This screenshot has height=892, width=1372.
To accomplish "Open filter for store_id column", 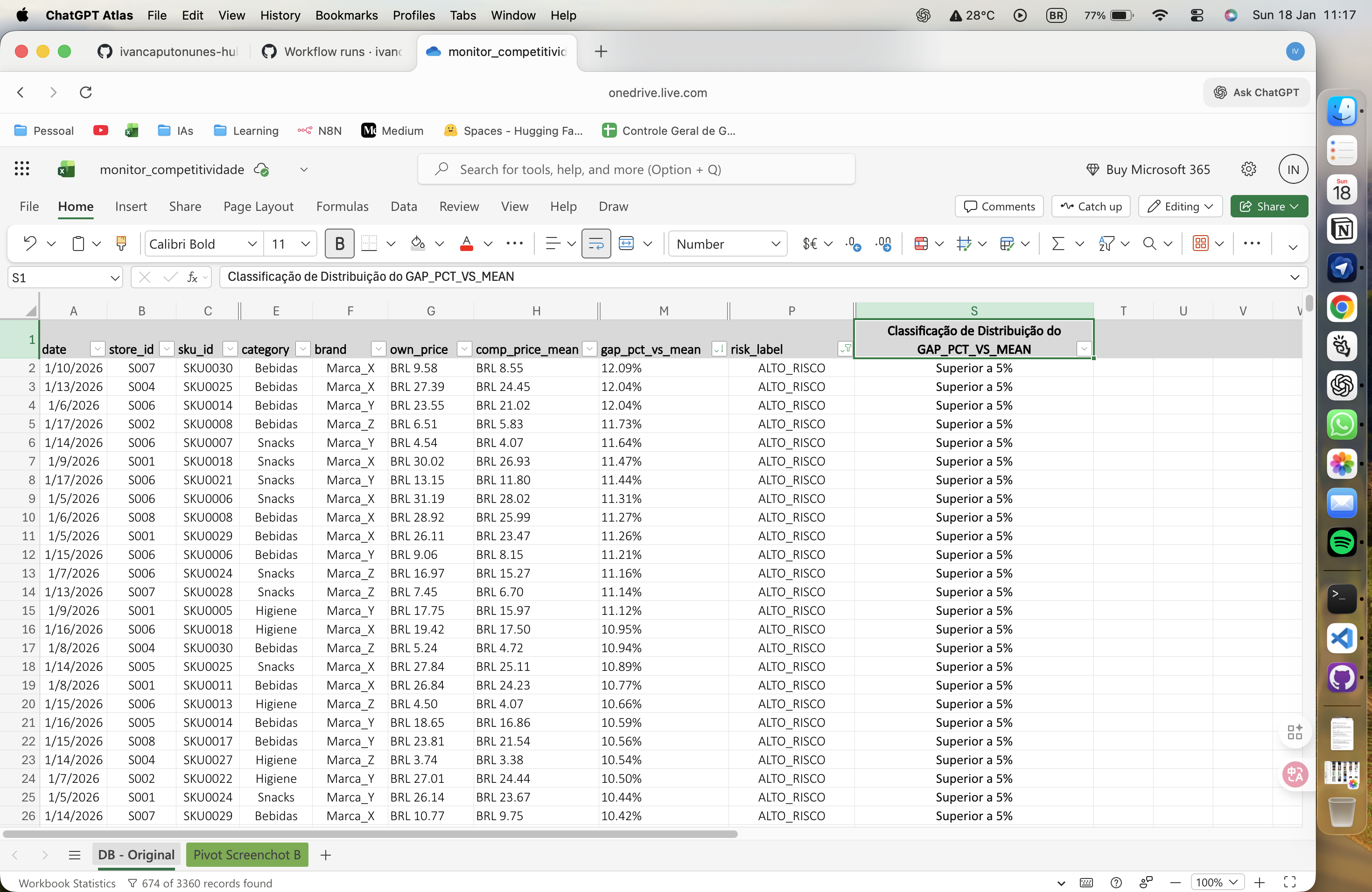I will [167, 348].
